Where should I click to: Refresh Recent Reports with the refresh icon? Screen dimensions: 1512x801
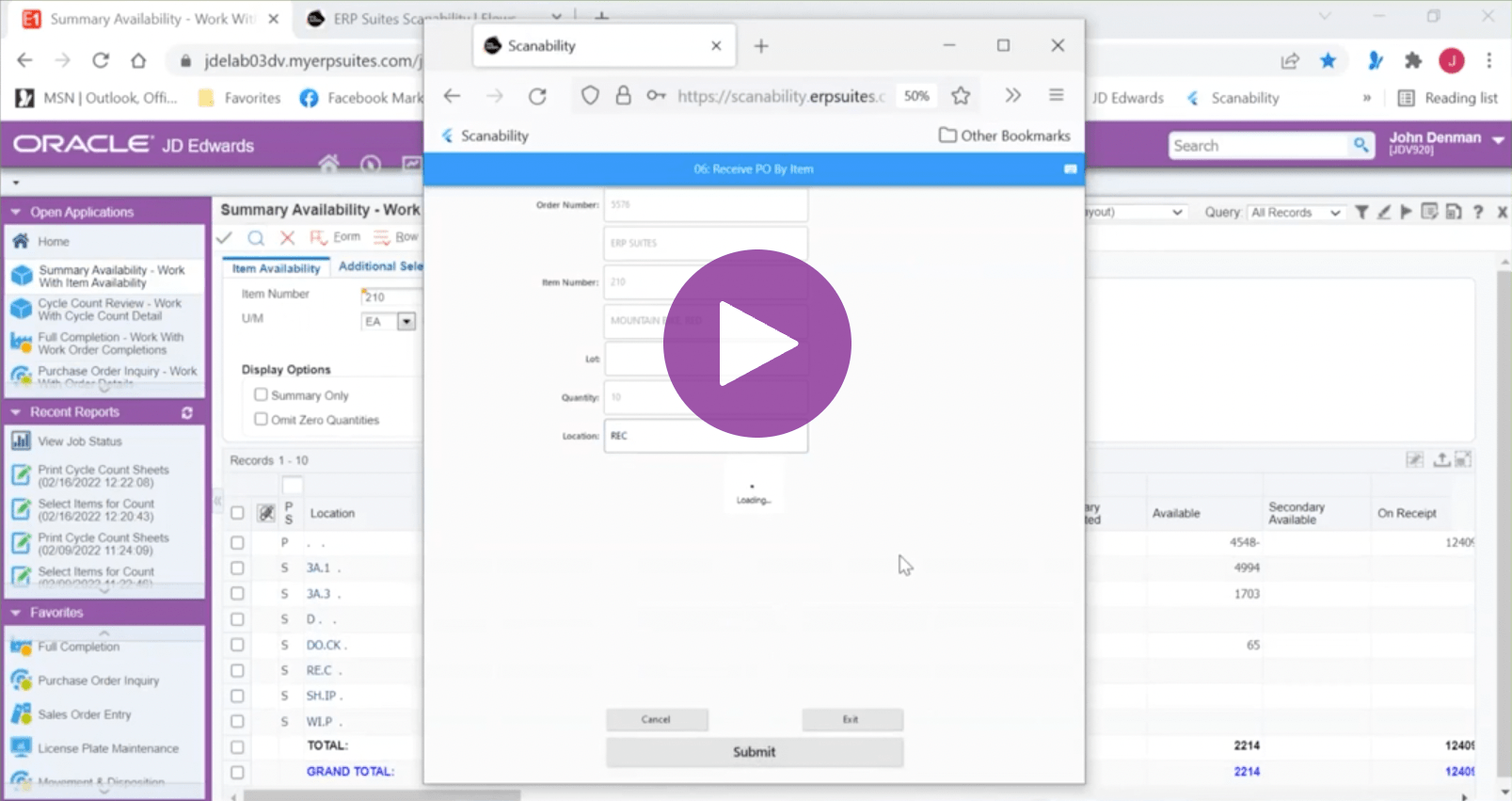[x=187, y=412]
